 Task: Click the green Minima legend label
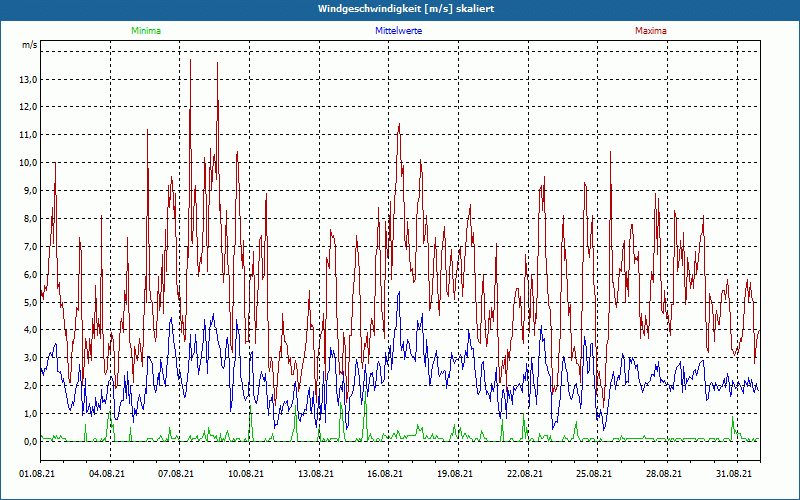point(146,31)
